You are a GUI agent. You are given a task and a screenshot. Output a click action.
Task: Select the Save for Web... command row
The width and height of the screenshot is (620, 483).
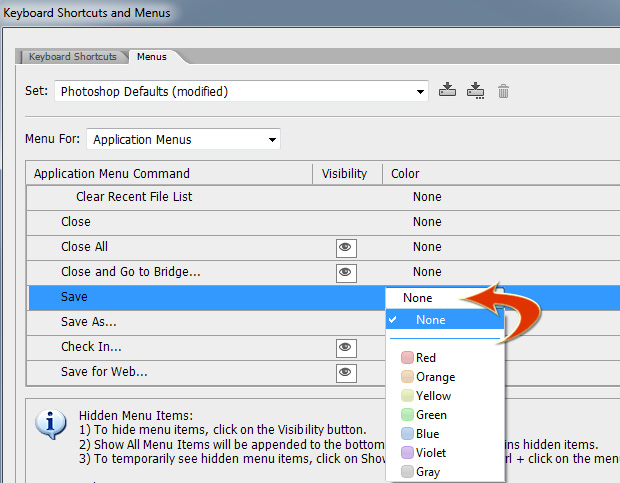[x=206, y=372]
